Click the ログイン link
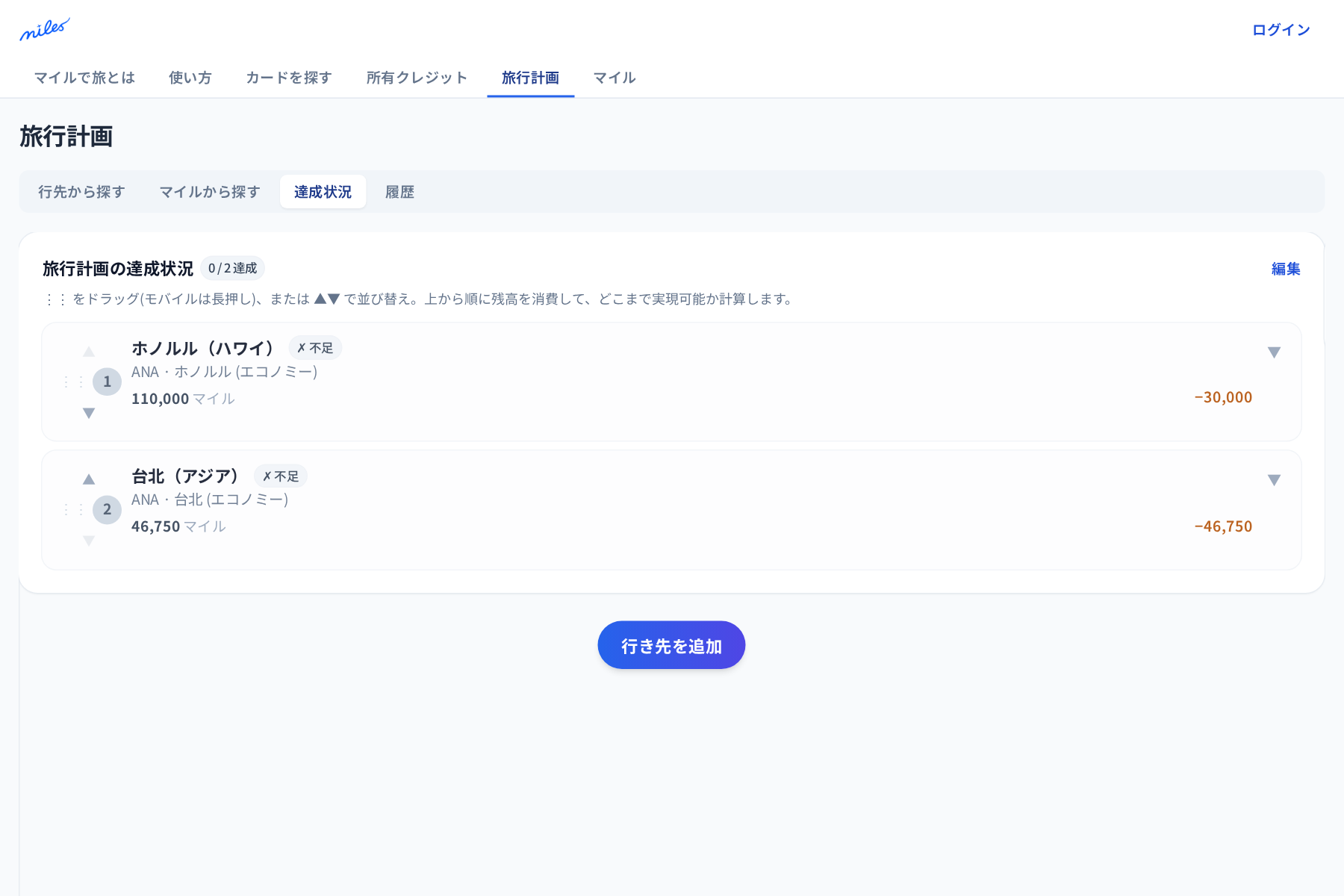1344x896 pixels. pyautogui.click(x=1281, y=30)
